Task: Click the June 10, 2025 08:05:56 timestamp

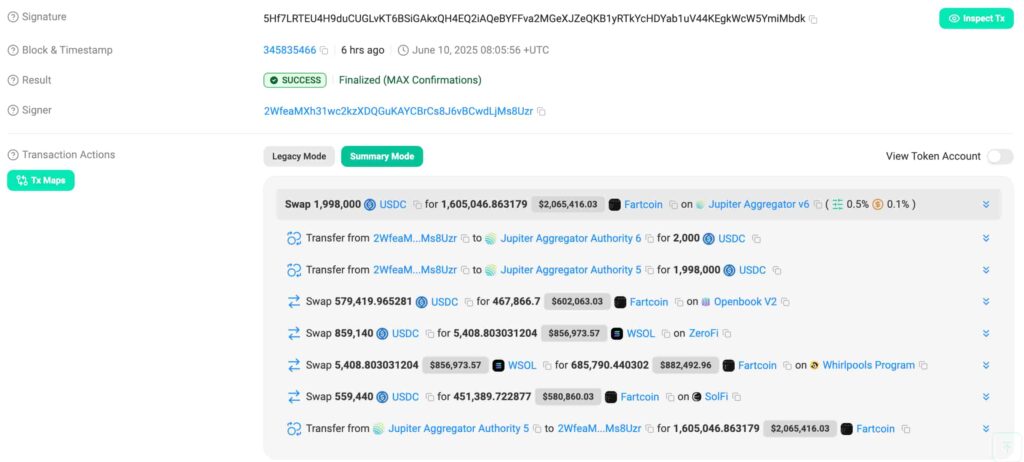Action: click(481, 50)
